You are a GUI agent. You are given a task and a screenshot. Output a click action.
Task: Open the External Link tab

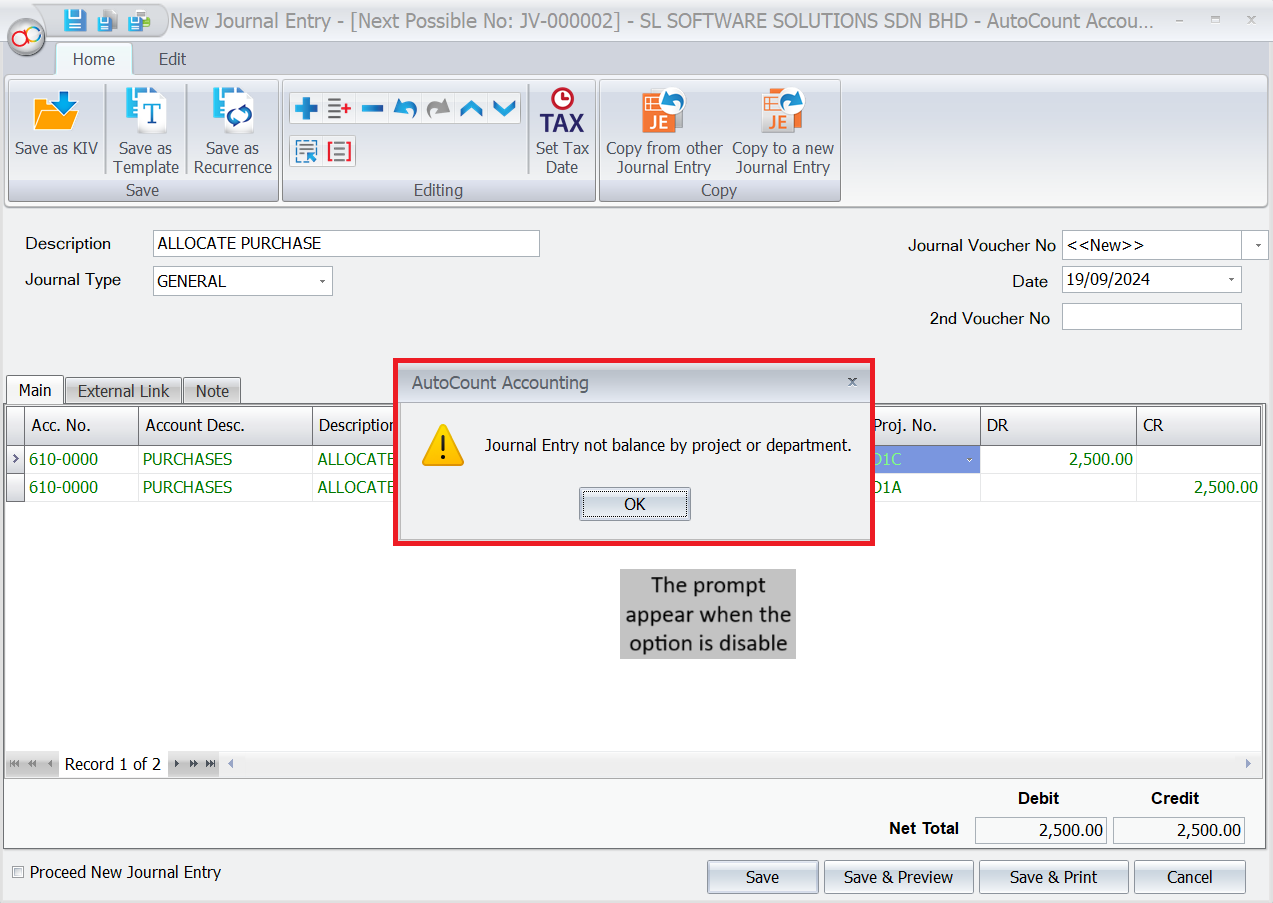[123, 391]
